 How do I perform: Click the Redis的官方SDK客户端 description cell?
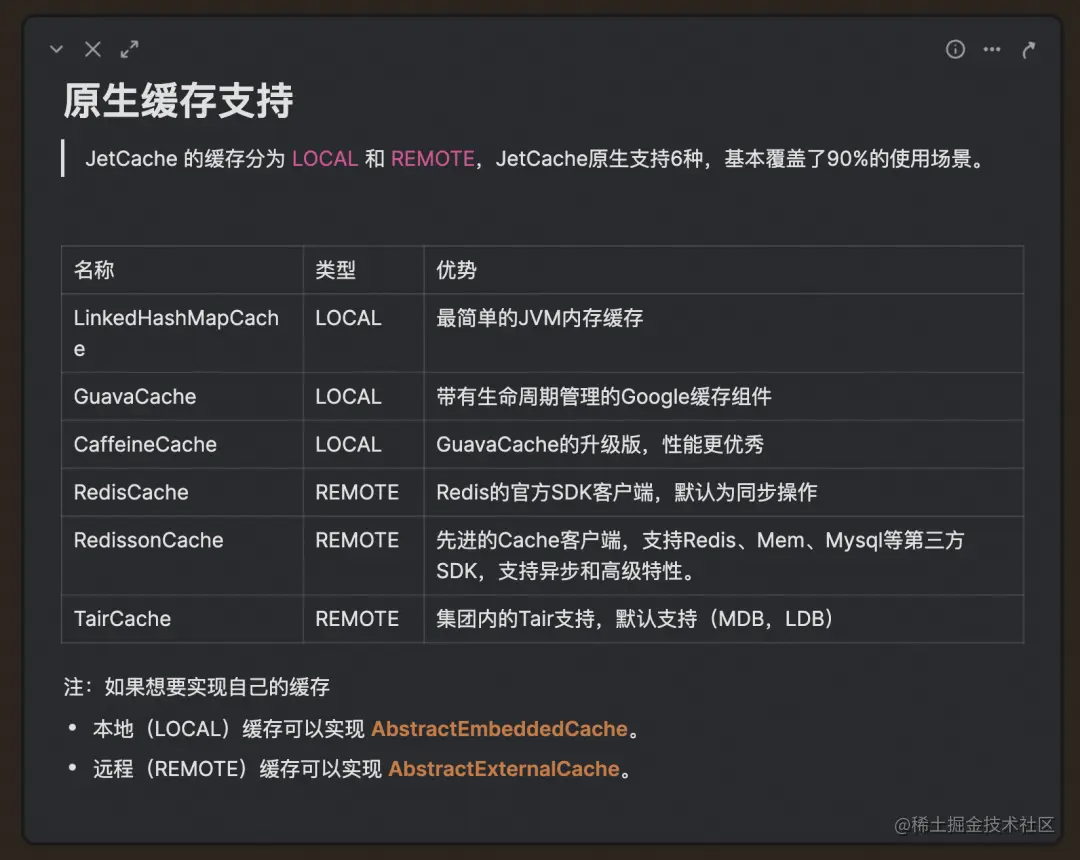click(724, 492)
